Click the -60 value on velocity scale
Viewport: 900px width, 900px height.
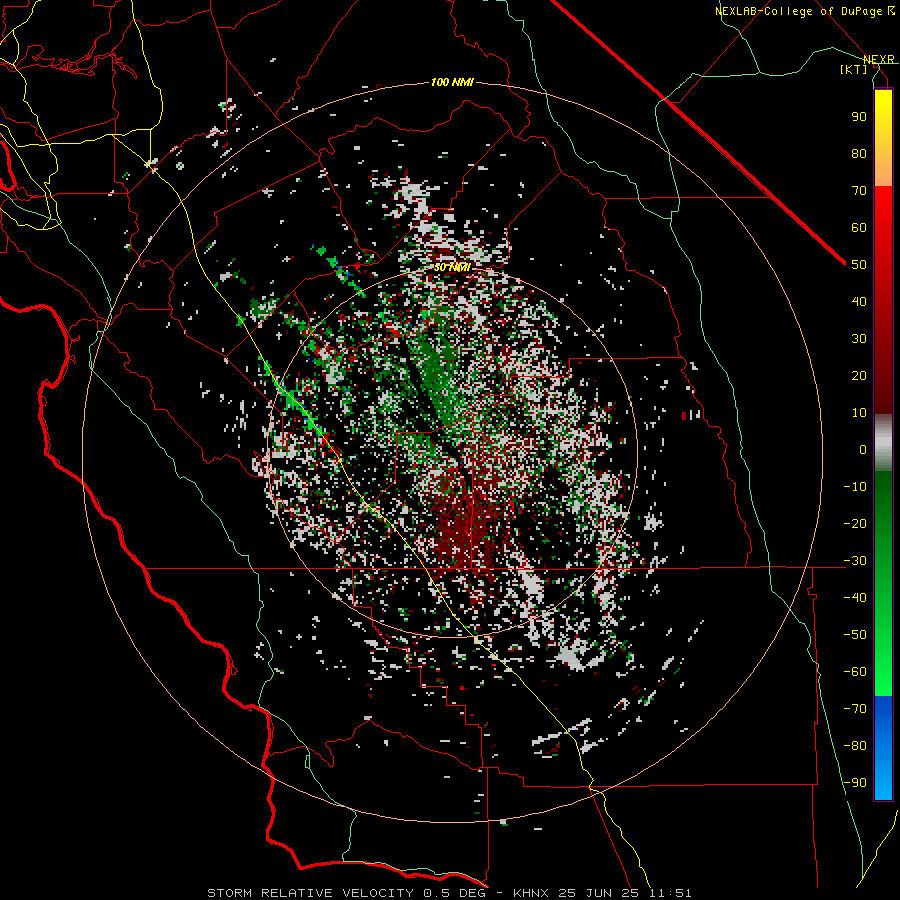[x=855, y=672]
